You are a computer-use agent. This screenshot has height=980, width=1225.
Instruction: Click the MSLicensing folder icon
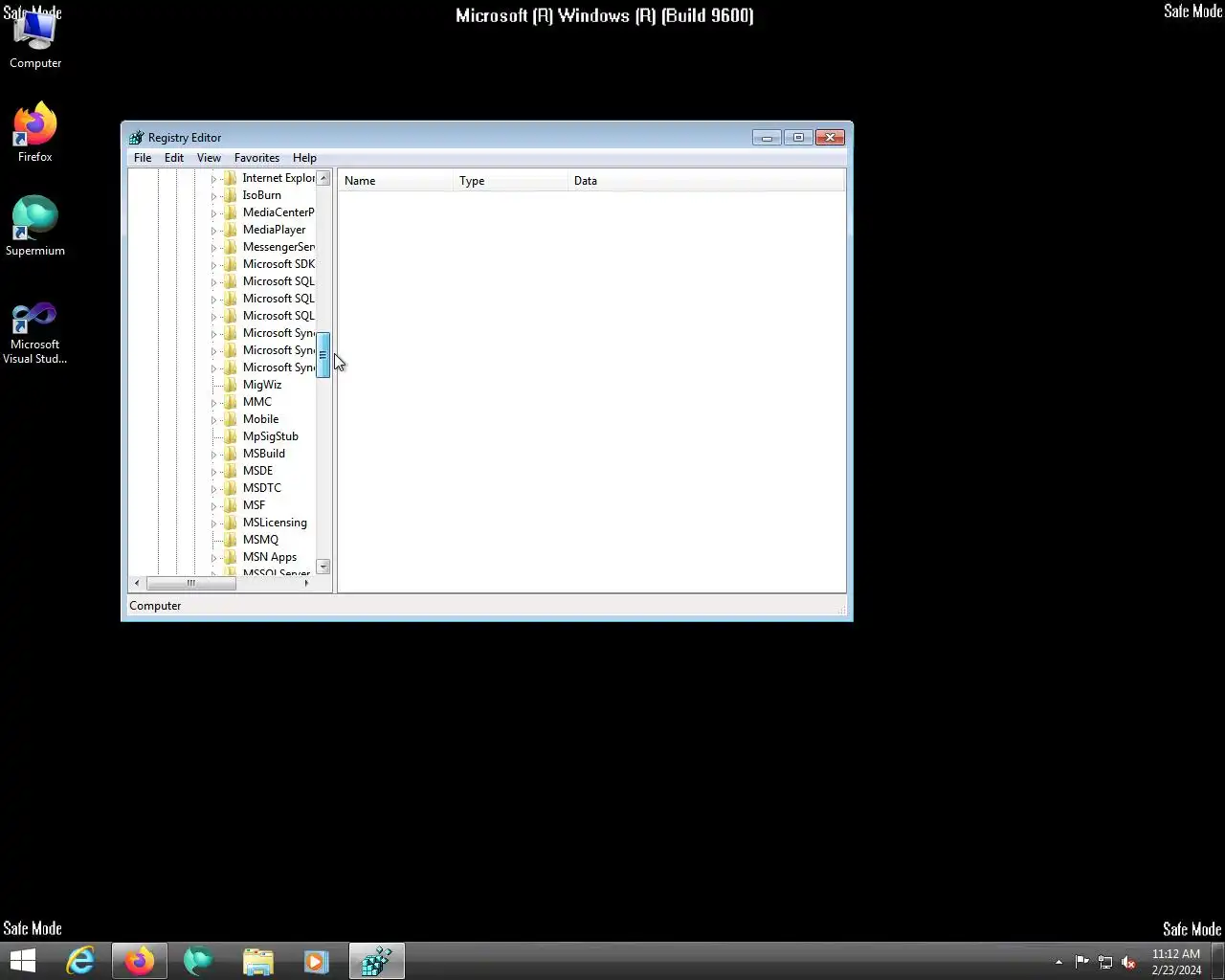coord(230,523)
